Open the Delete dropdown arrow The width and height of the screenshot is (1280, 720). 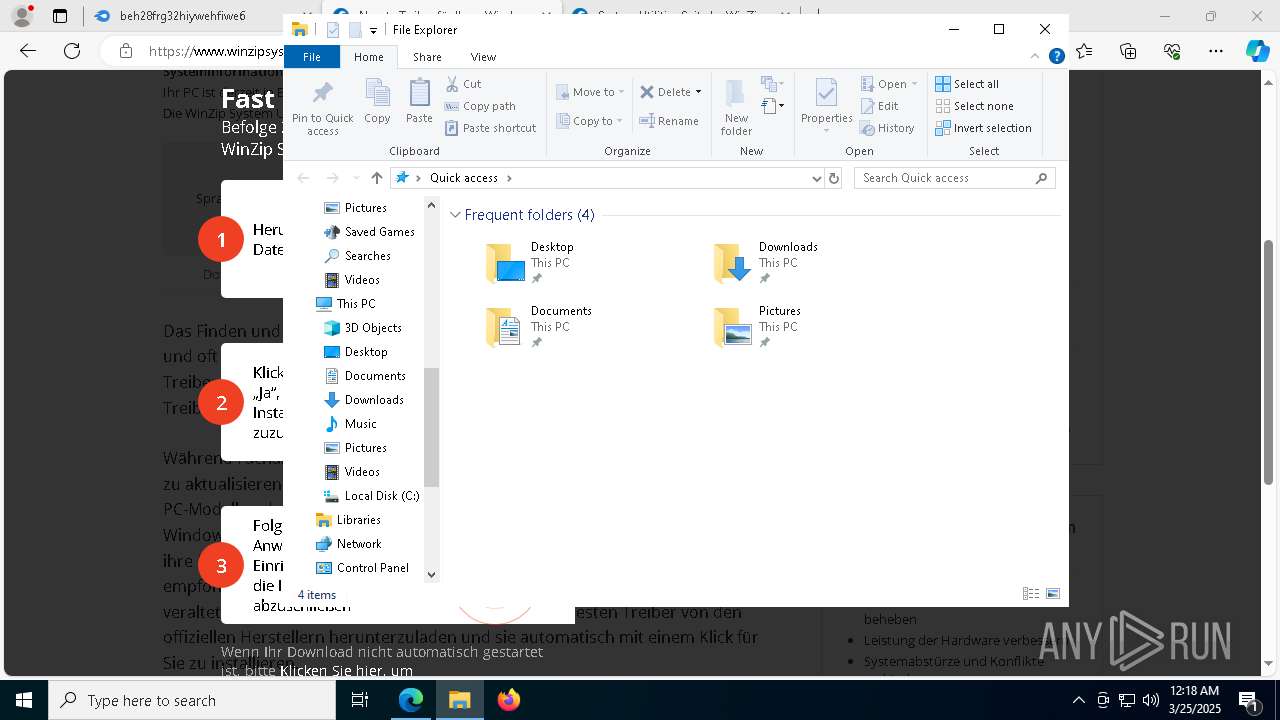click(698, 92)
